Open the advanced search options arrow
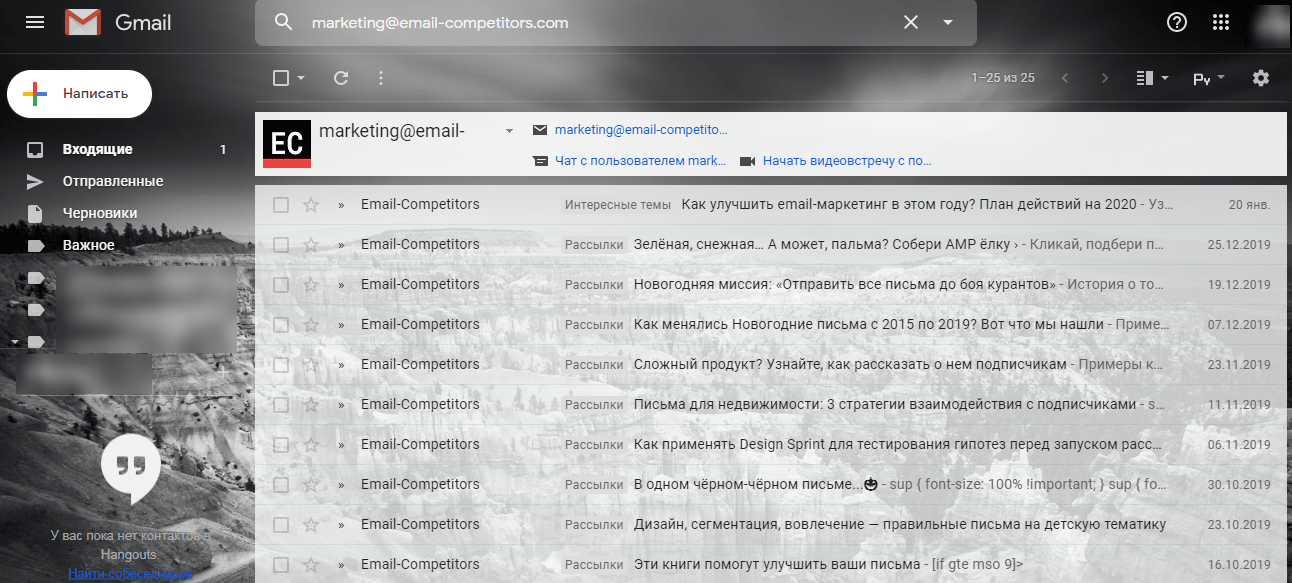The image size is (1292, 583). coord(948,22)
